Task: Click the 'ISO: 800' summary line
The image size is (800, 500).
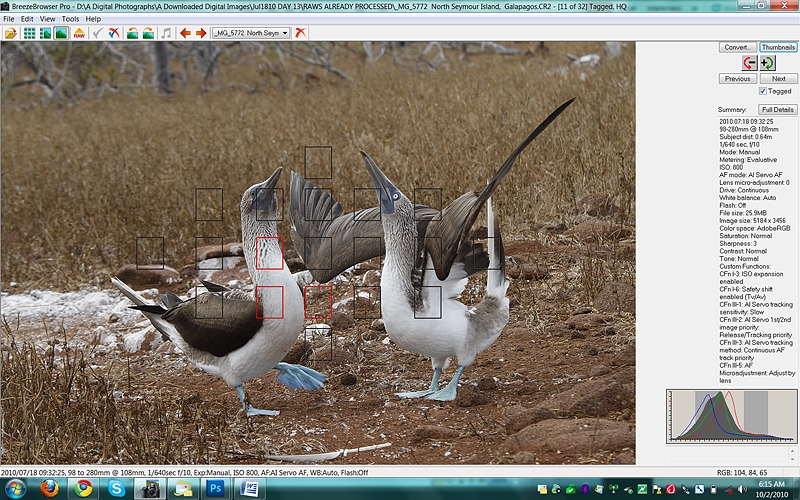Action: (x=731, y=167)
